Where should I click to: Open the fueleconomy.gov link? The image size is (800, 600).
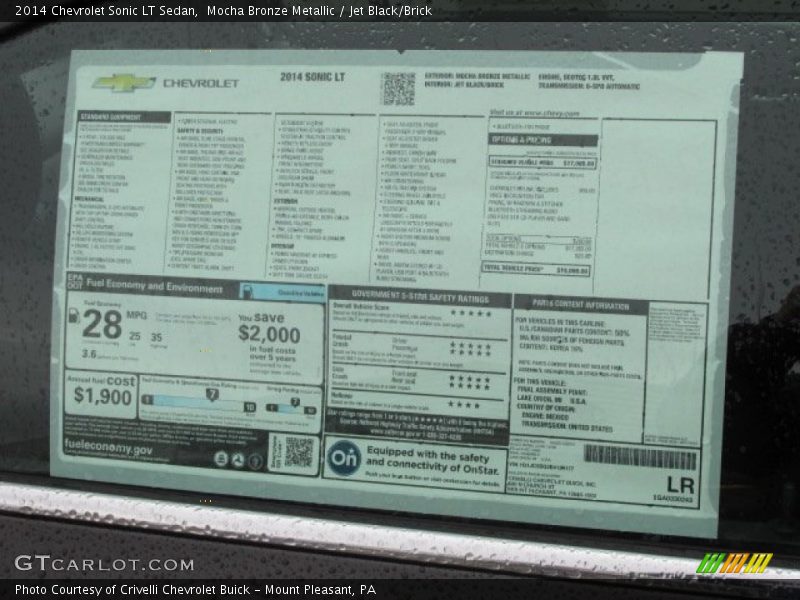click(x=108, y=450)
